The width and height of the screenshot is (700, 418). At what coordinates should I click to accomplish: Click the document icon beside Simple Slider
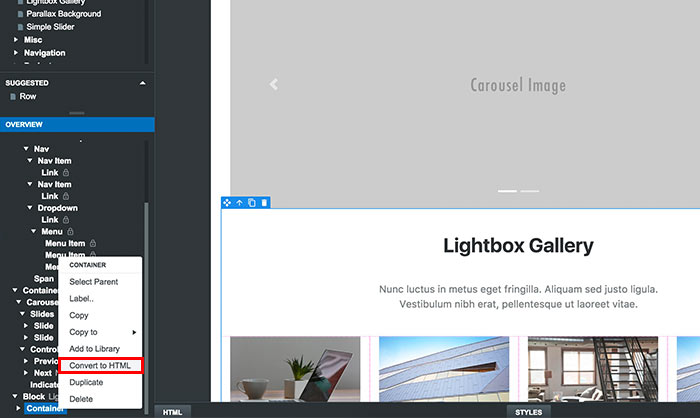coord(20,27)
